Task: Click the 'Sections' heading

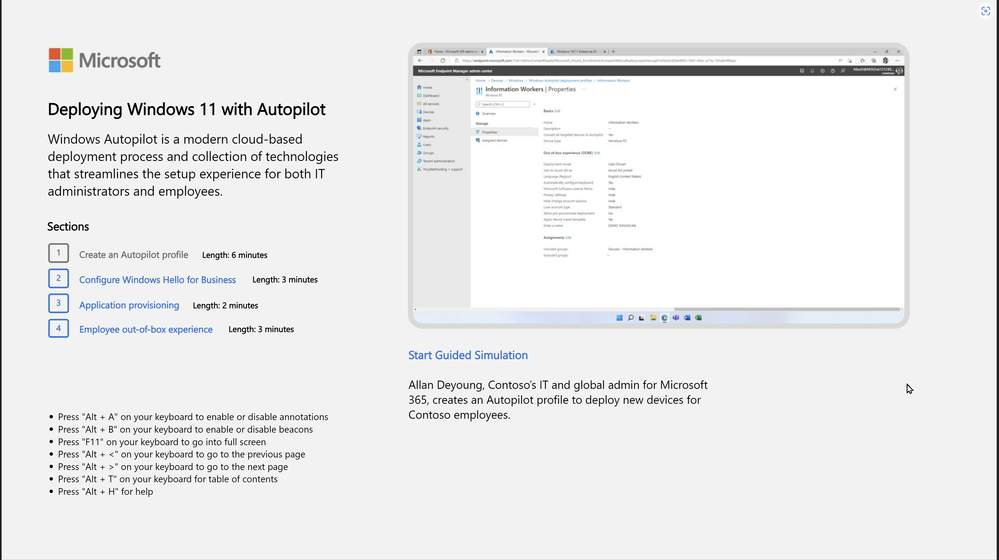Action: (x=68, y=227)
